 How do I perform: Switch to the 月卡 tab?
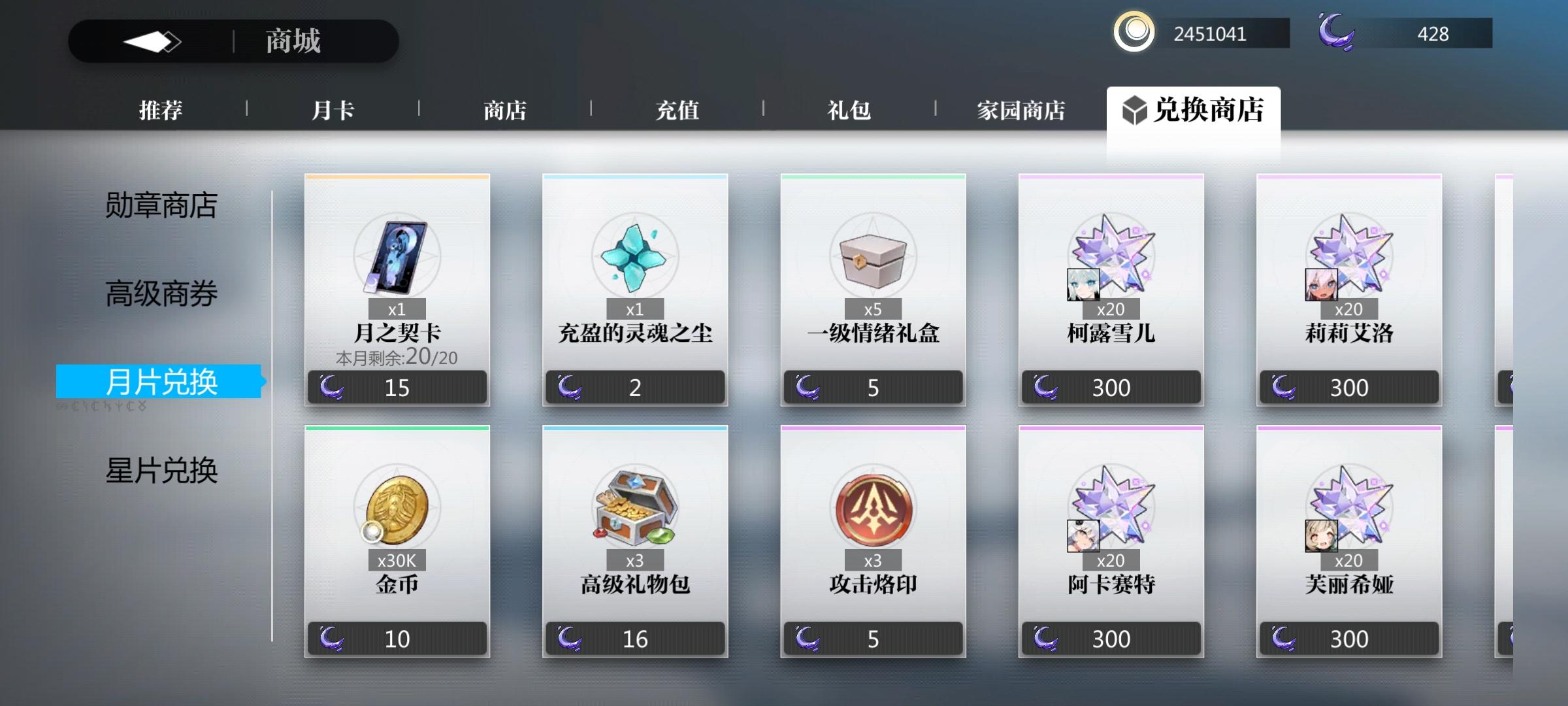pyautogui.click(x=333, y=110)
